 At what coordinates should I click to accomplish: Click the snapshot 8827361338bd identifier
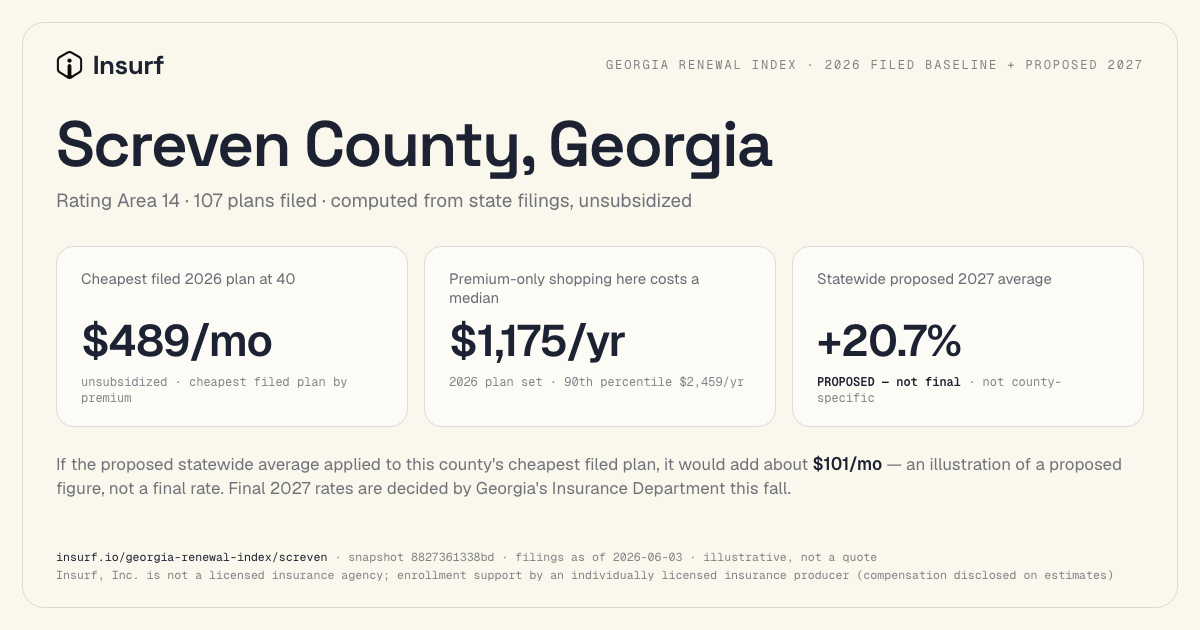coord(421,557)
